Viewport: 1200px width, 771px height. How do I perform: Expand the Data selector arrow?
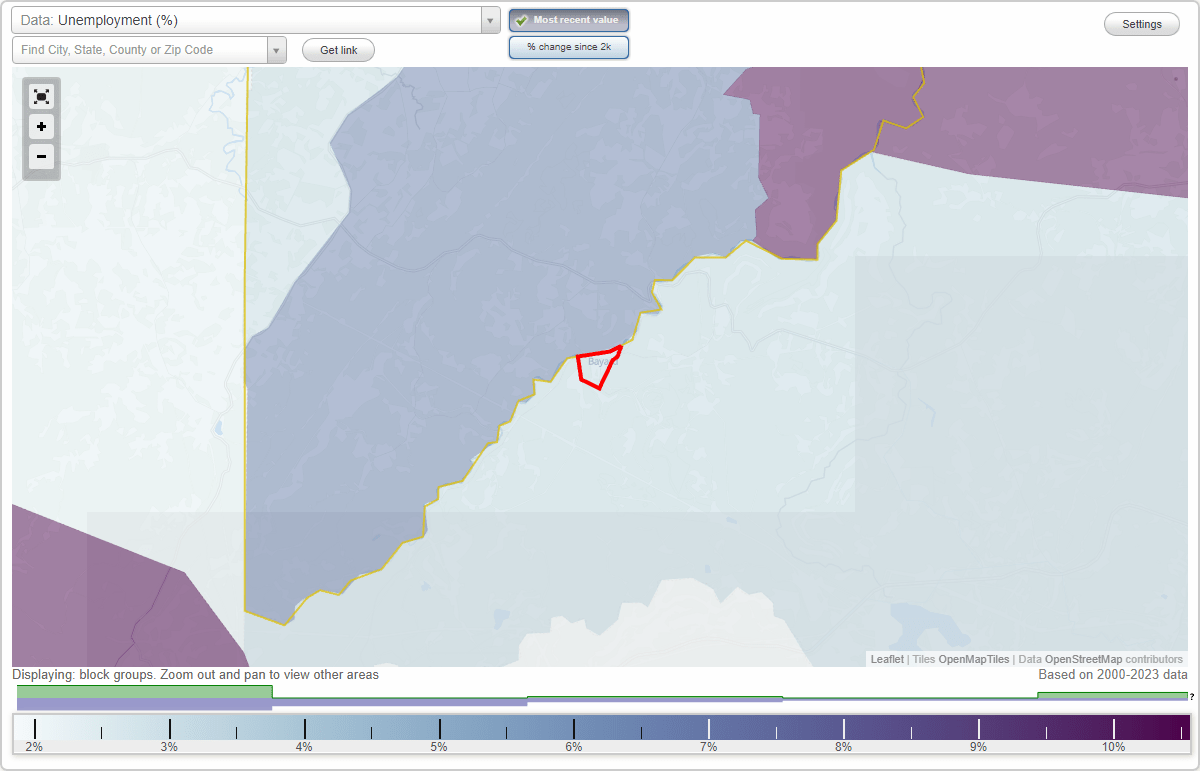tap(490, 20)
